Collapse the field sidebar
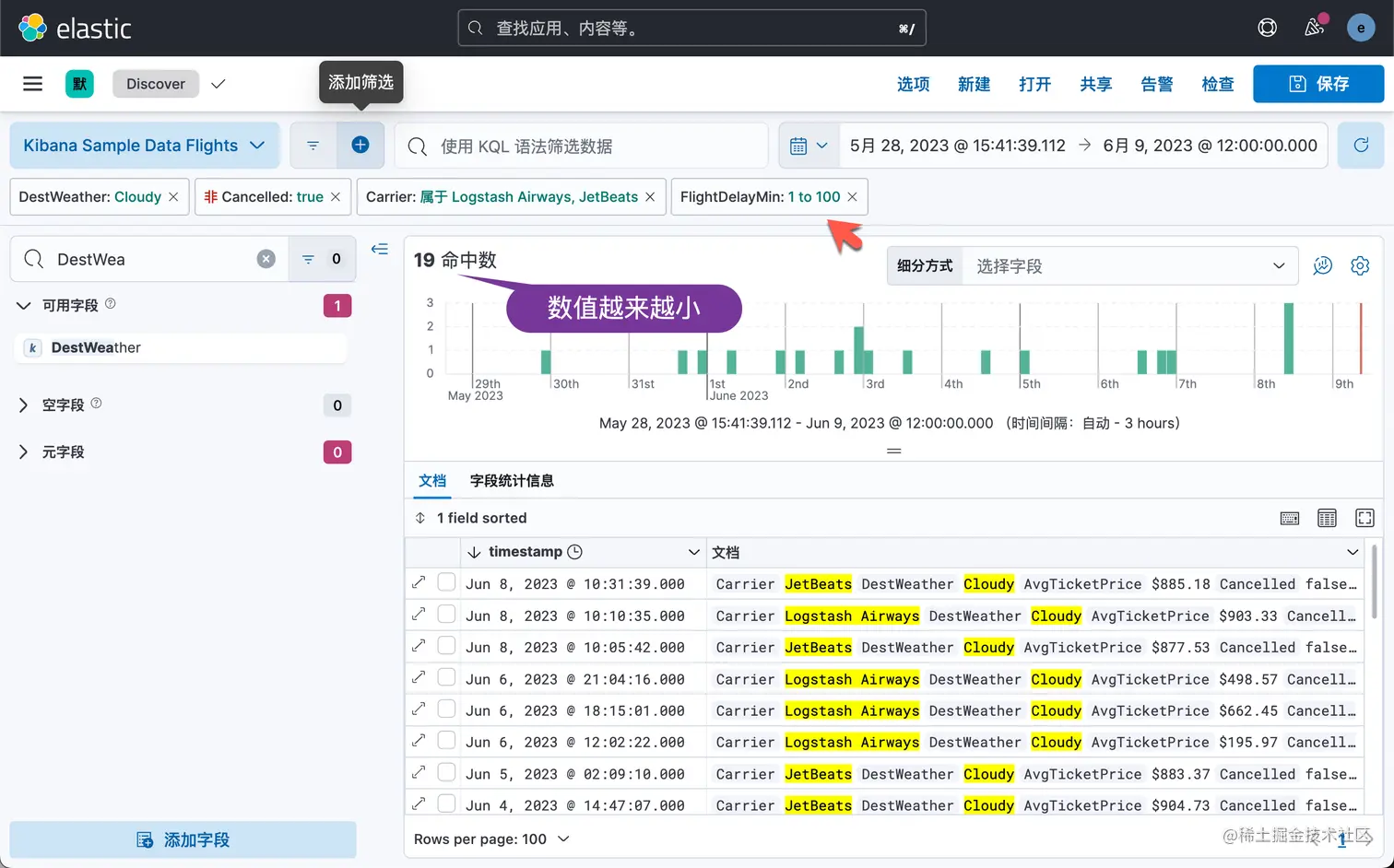This screenshot has width=1394, height=868. (380, 249)
